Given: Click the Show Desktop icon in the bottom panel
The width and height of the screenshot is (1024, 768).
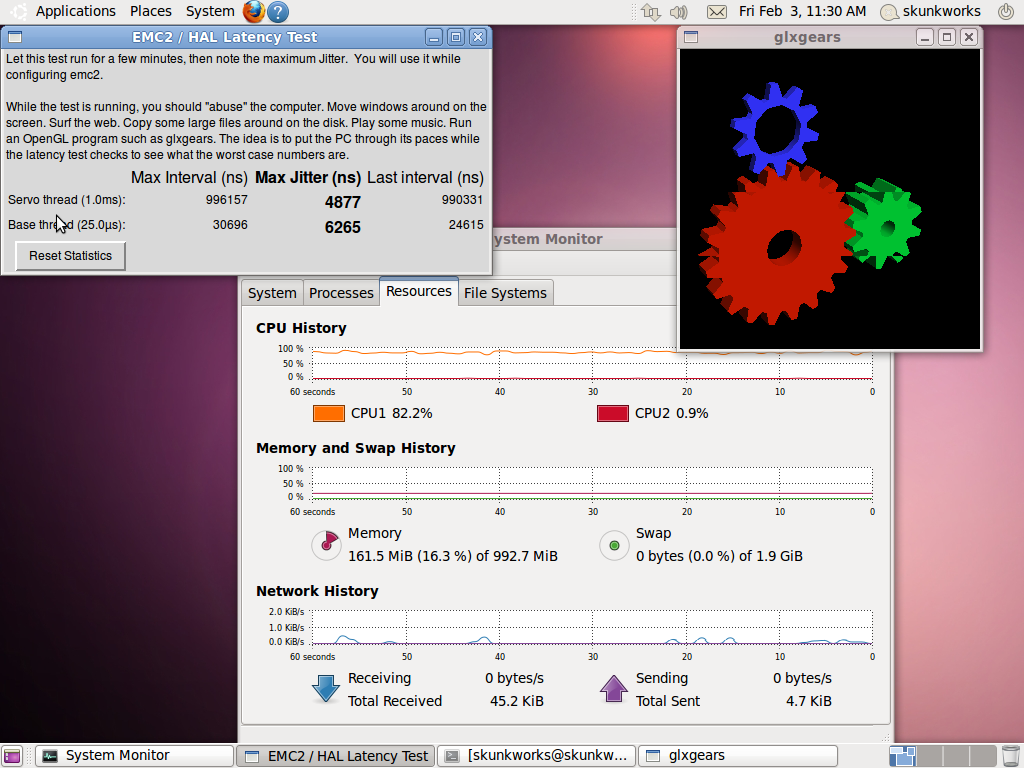Looking at the screenshot, I should 12,756.
